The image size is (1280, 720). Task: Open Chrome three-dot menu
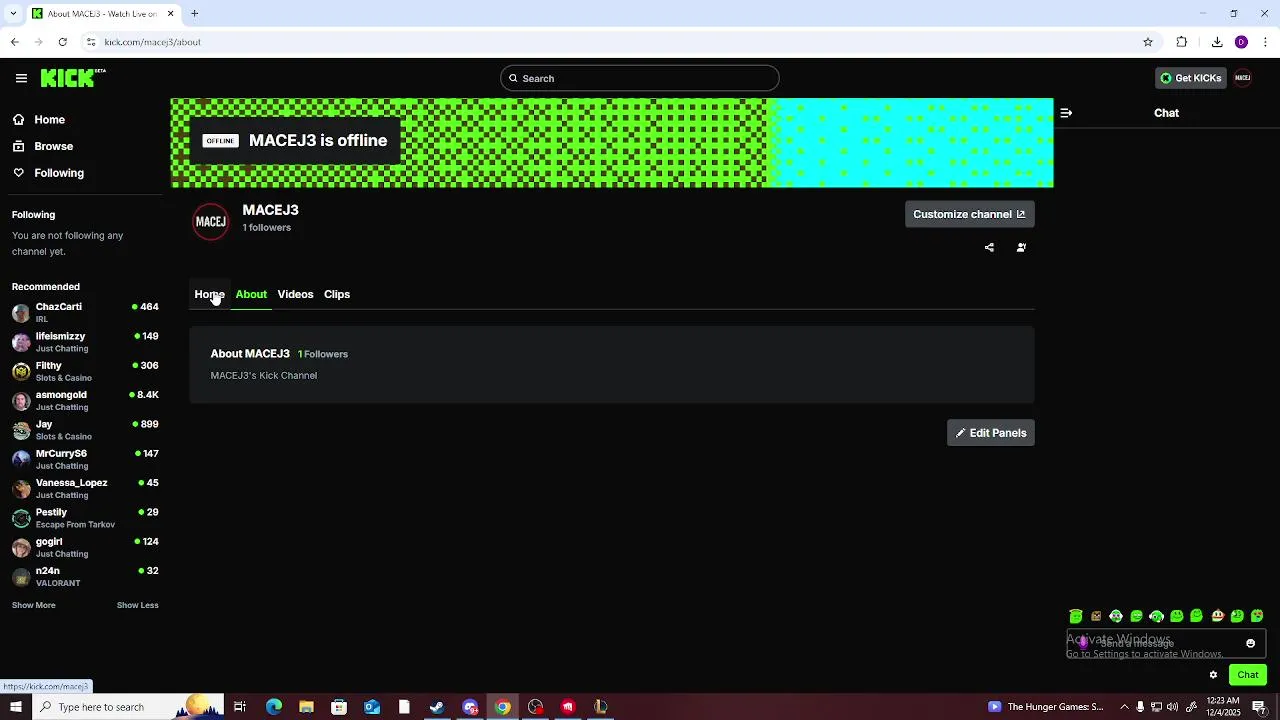1266,42
